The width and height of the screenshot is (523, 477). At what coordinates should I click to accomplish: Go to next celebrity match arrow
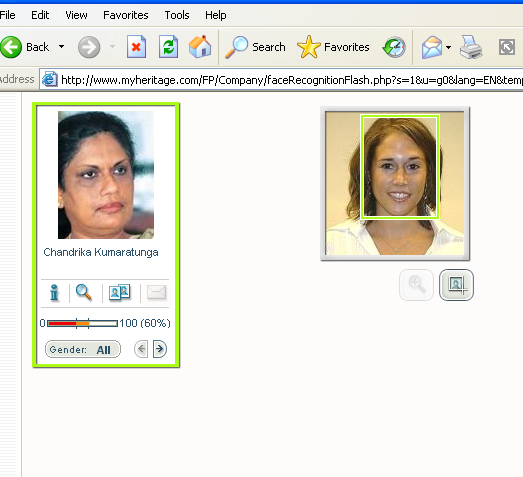pyautogui.click(x=160, y=349)
